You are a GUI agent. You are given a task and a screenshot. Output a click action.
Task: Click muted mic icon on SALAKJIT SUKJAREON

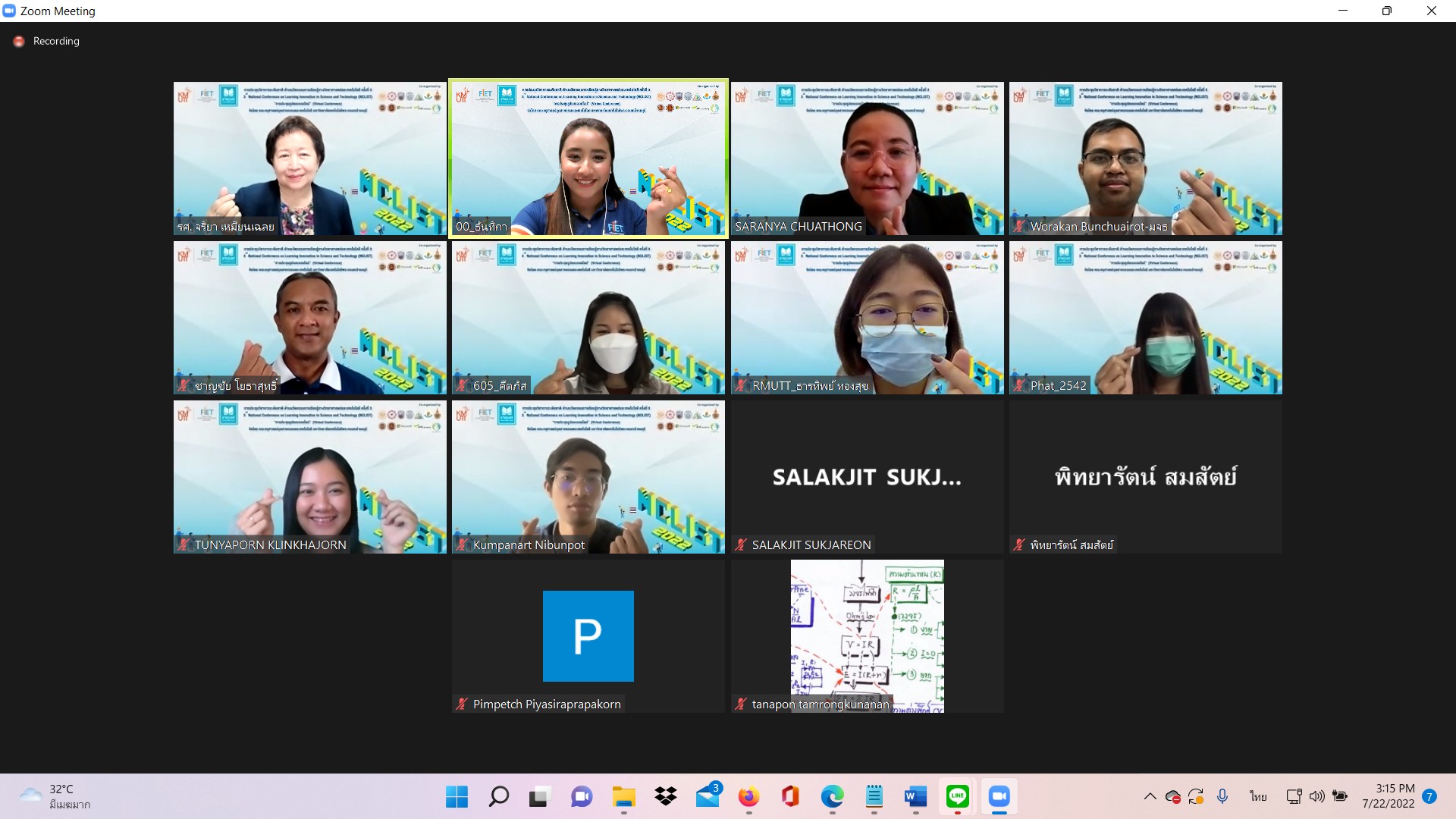pyautogui.click(x=741, y=544)
